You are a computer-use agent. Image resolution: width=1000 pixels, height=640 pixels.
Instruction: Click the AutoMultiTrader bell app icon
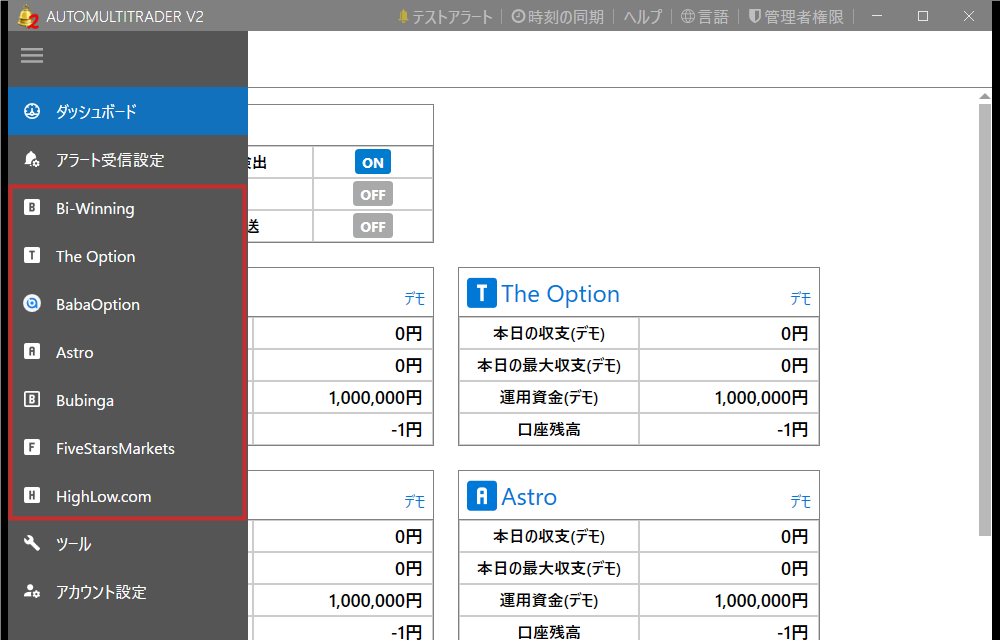coord(27,17)
